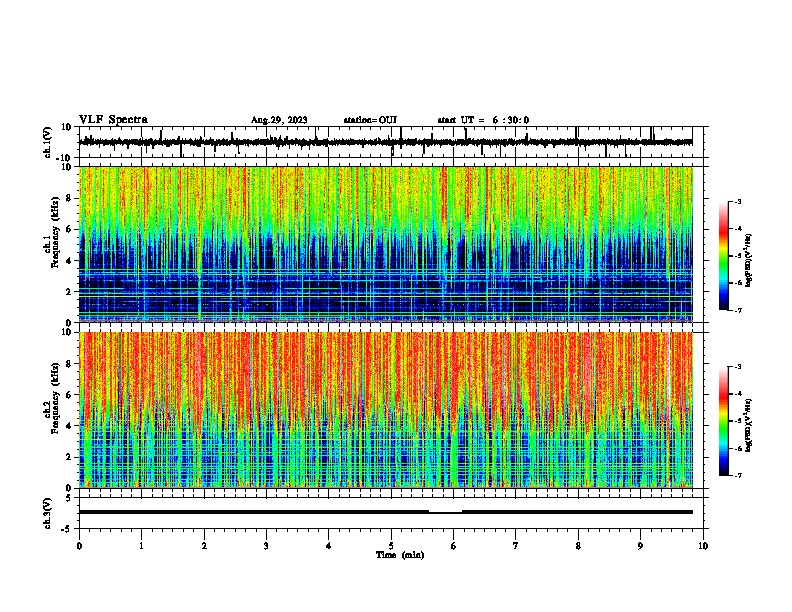The width and height of the screenshot is (792, 612).
Task: Click the ch.1 colorbar "log(PSD)" label
Action: 749,261
